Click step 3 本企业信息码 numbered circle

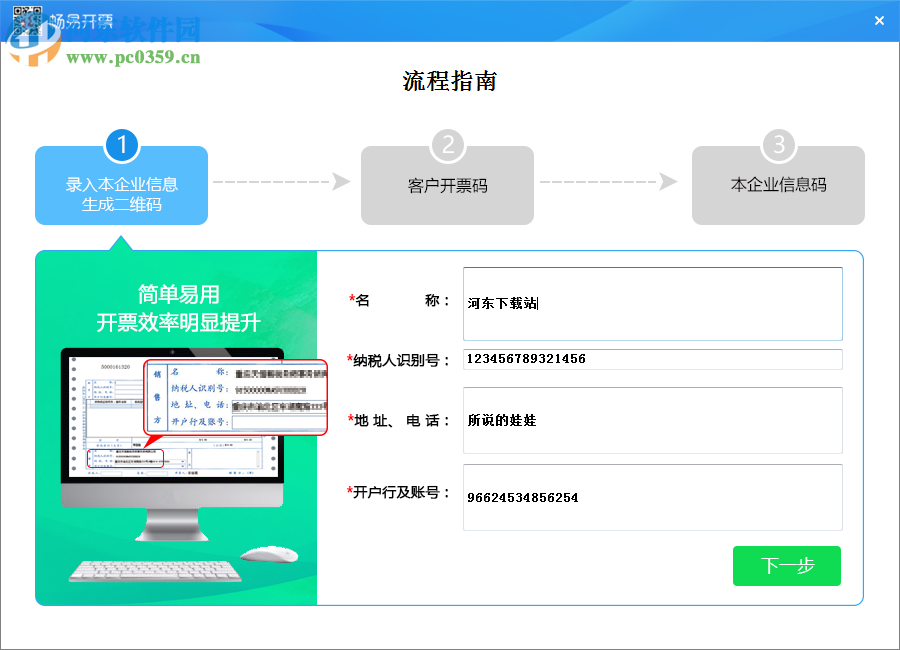coord(778,144)
